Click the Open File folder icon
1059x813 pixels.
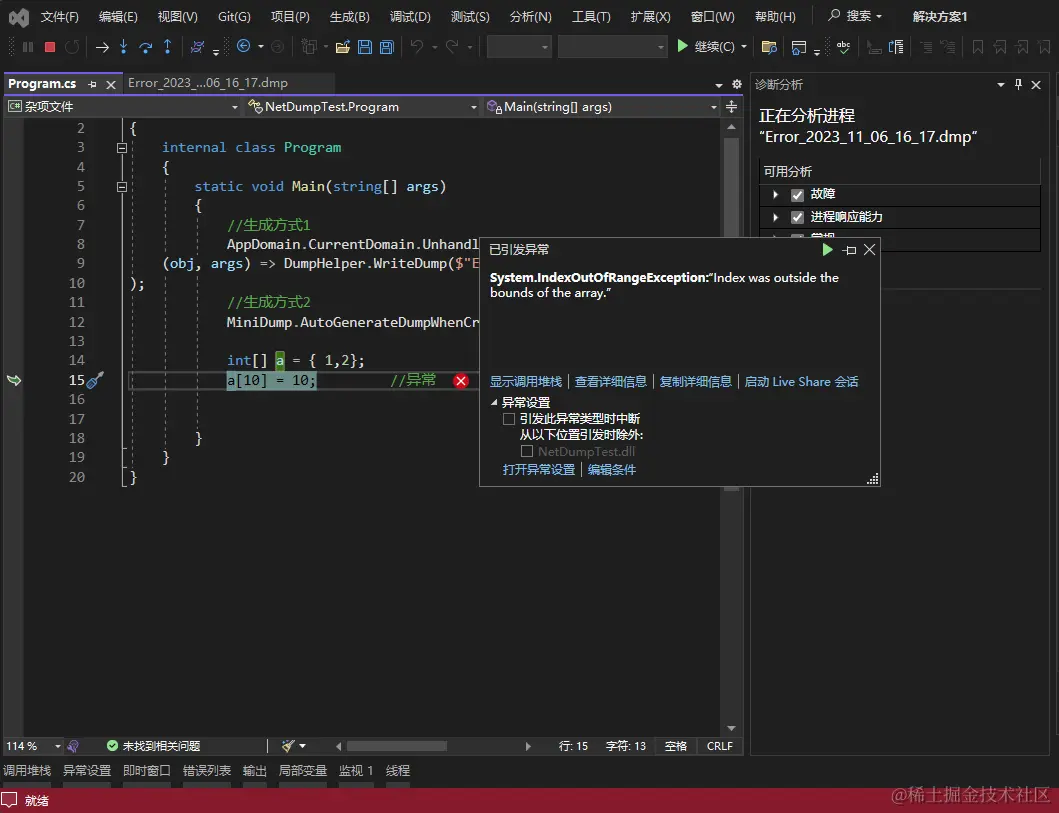(342, 47)
